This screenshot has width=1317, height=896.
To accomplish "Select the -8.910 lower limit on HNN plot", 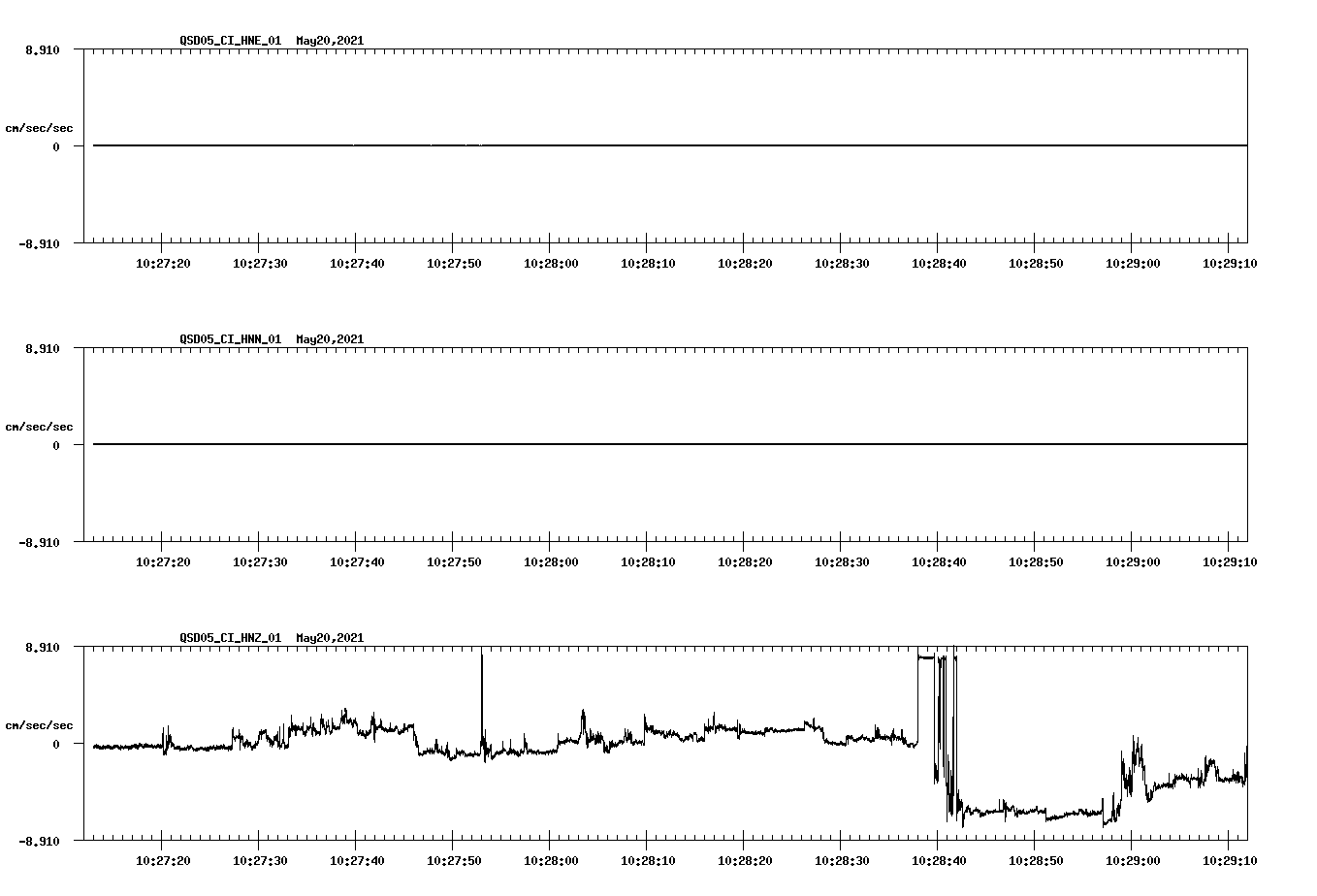I will coord(39,542).
